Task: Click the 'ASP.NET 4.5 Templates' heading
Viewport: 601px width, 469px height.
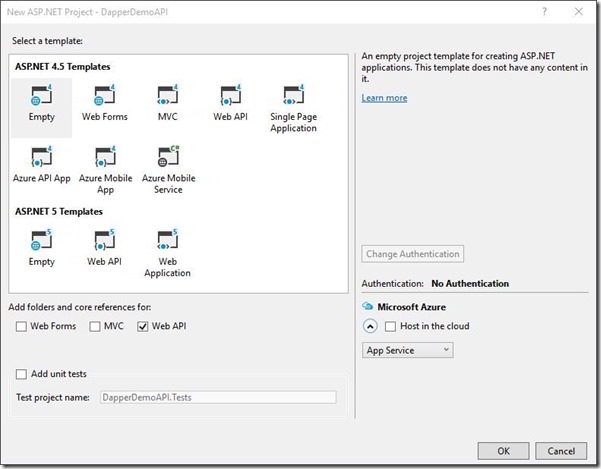Action: [x=62, y=67]
